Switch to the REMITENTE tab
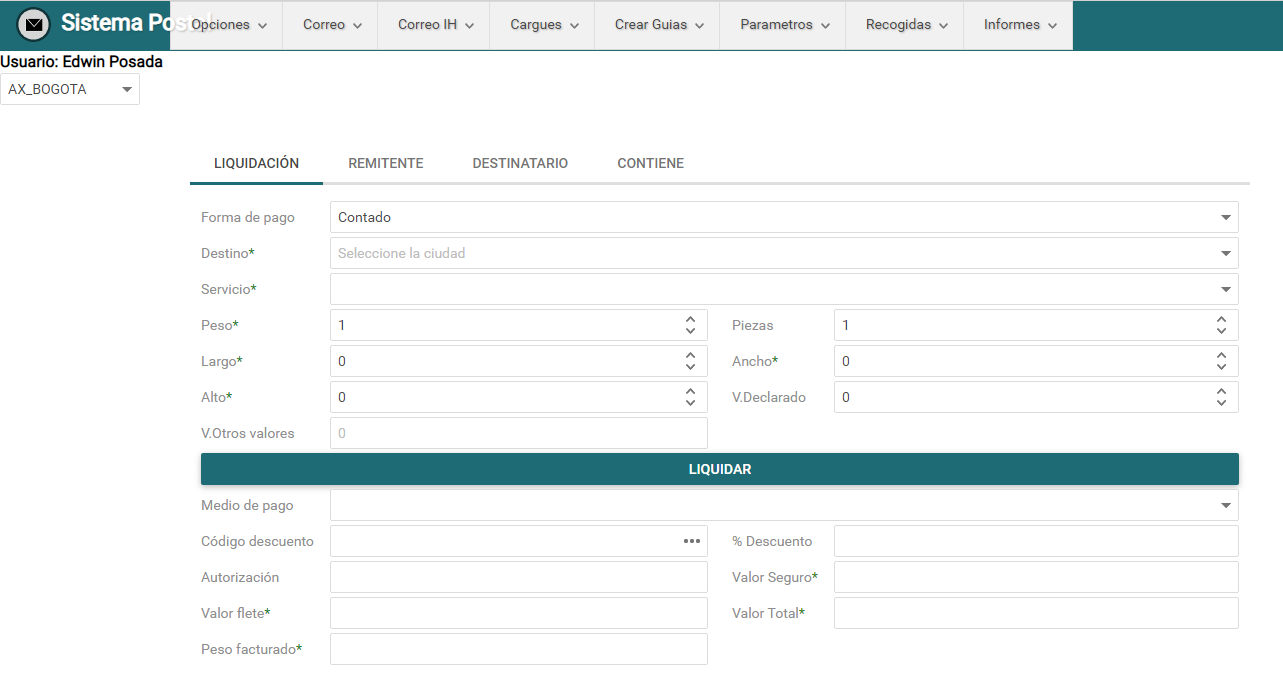 click(x=385, y=163)
